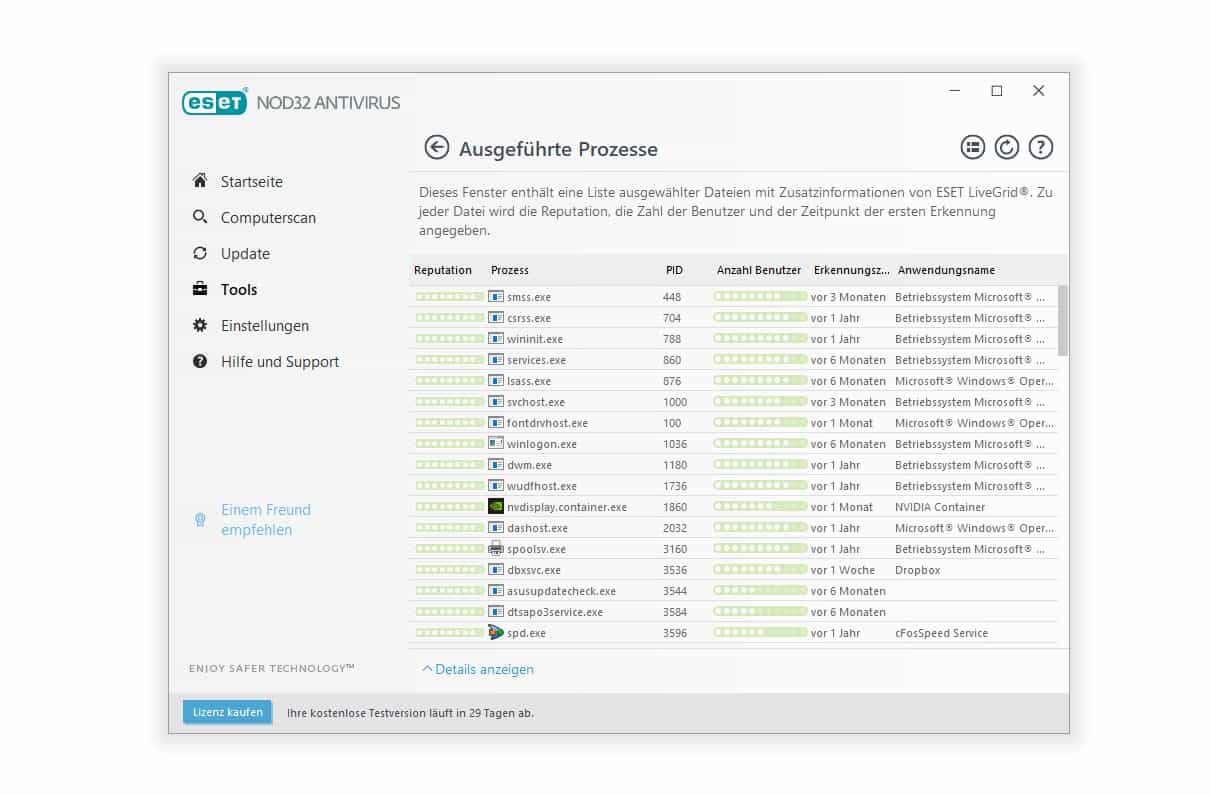
Task: Sort by Anzahl Benutzer column header
Action: (759, 270)
